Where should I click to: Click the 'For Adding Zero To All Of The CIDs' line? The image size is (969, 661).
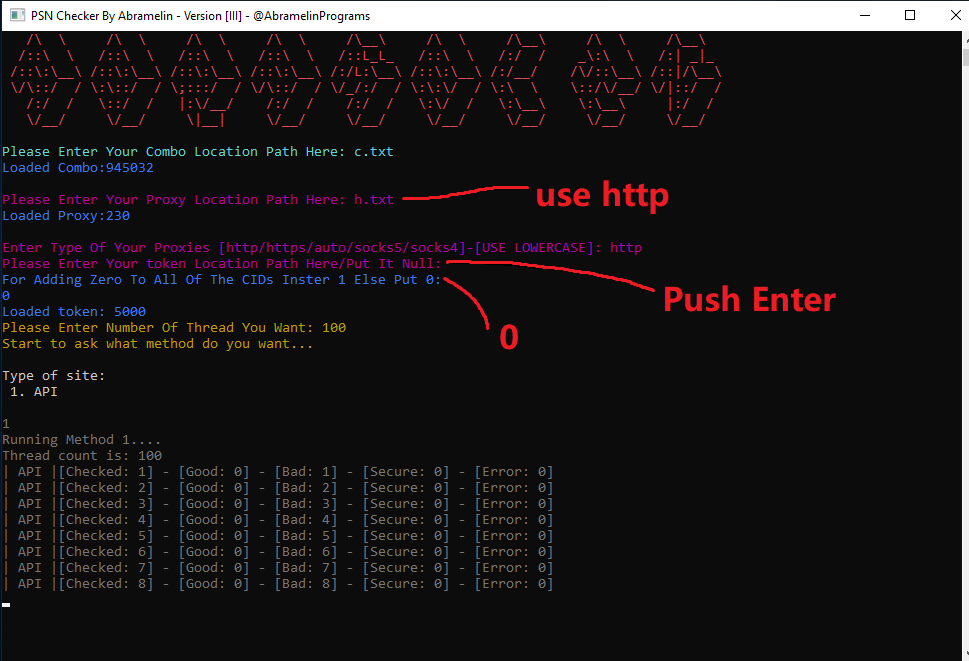click(221, 280)
